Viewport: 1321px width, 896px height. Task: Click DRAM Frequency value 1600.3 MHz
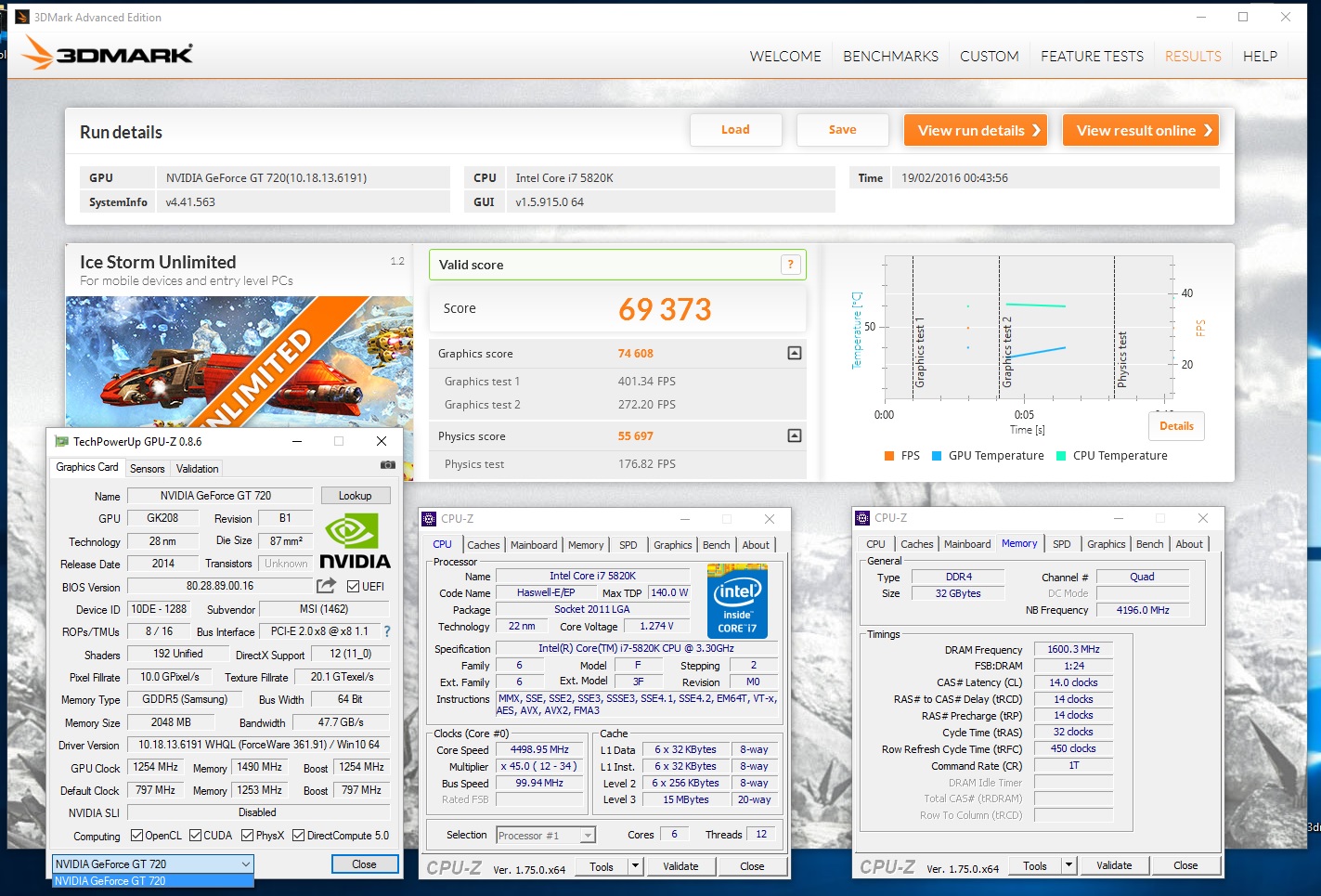pyautogui.click(x=1073, y=649)
